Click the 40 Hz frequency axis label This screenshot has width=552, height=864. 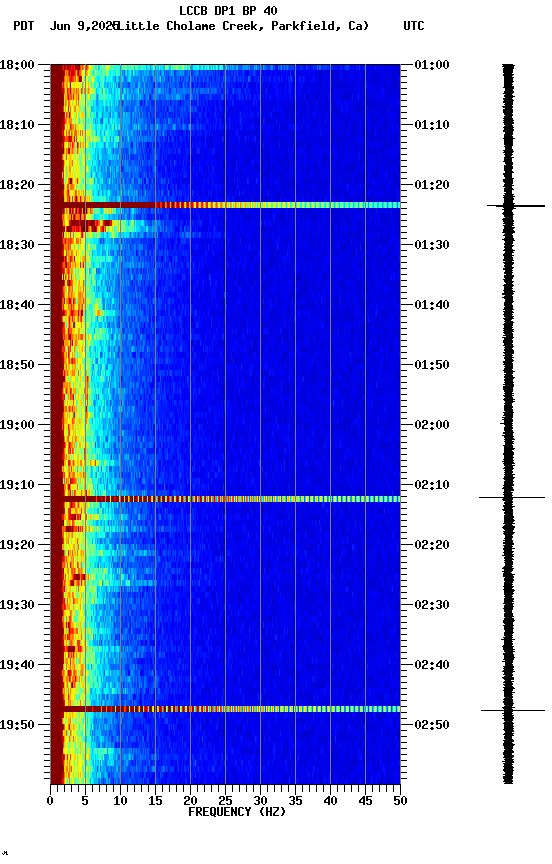pos(330,801)
